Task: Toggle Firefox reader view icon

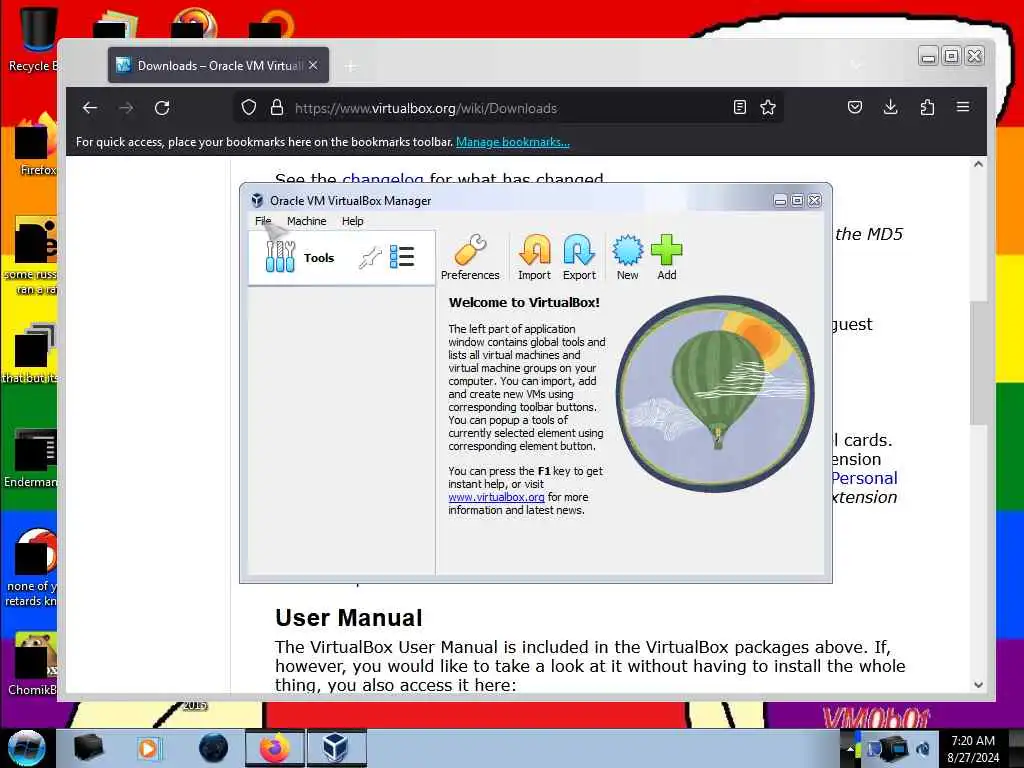Action: coord(739,107)
